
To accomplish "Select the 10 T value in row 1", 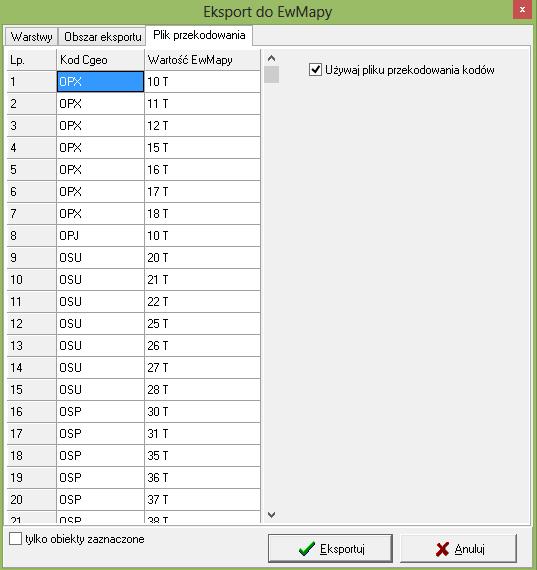I will point(203,82).
